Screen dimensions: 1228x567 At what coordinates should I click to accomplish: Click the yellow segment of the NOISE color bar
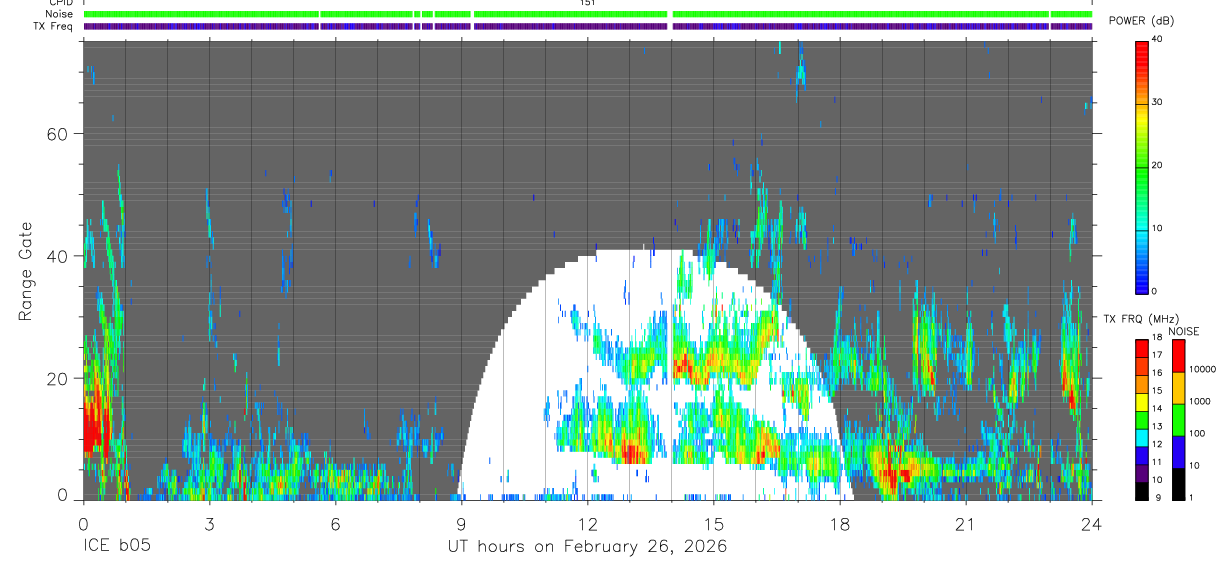pos(1178,388)
